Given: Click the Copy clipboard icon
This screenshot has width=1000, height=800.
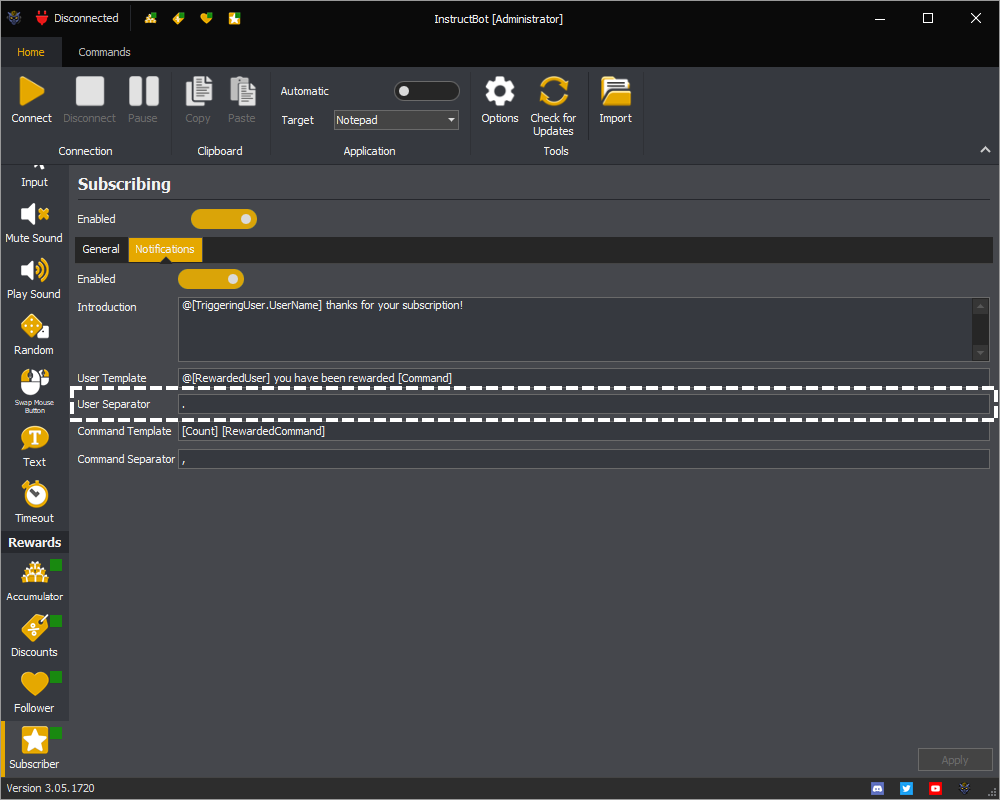Looking at the screenshot, I should pyautogui.click(x=198, y=91).
